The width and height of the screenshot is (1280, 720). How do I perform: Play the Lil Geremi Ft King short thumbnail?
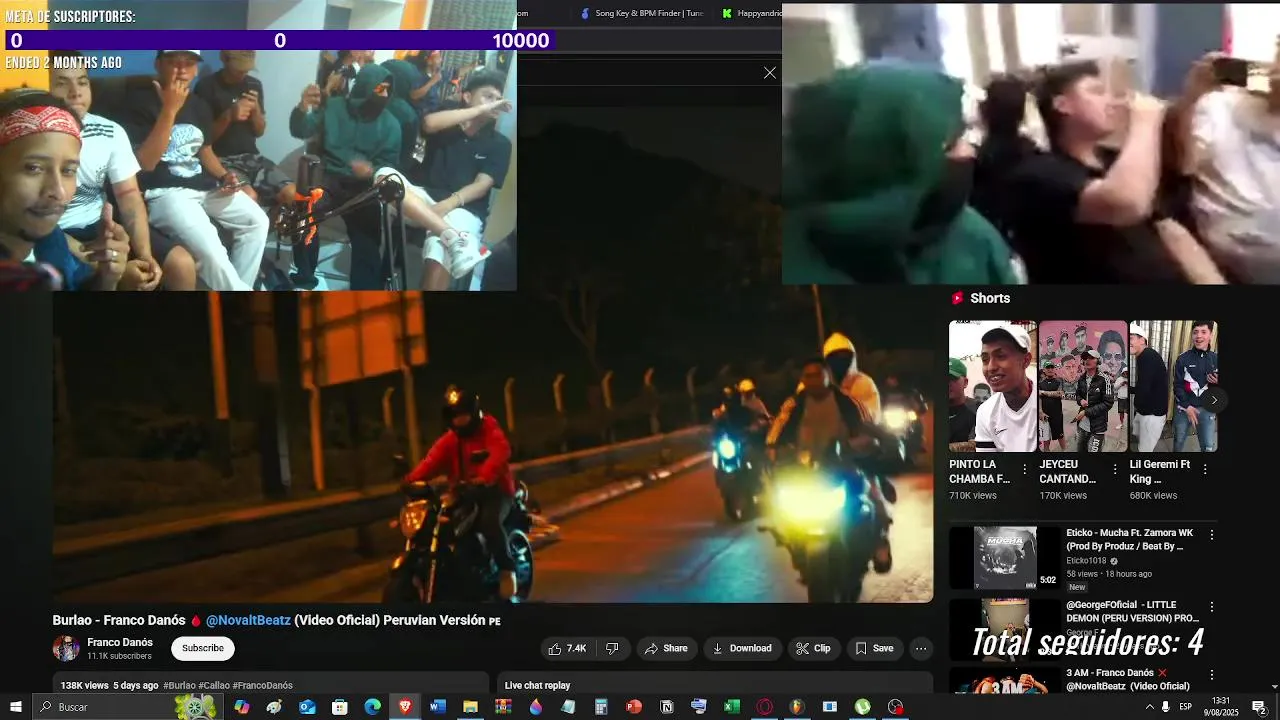pos(1173,386)
